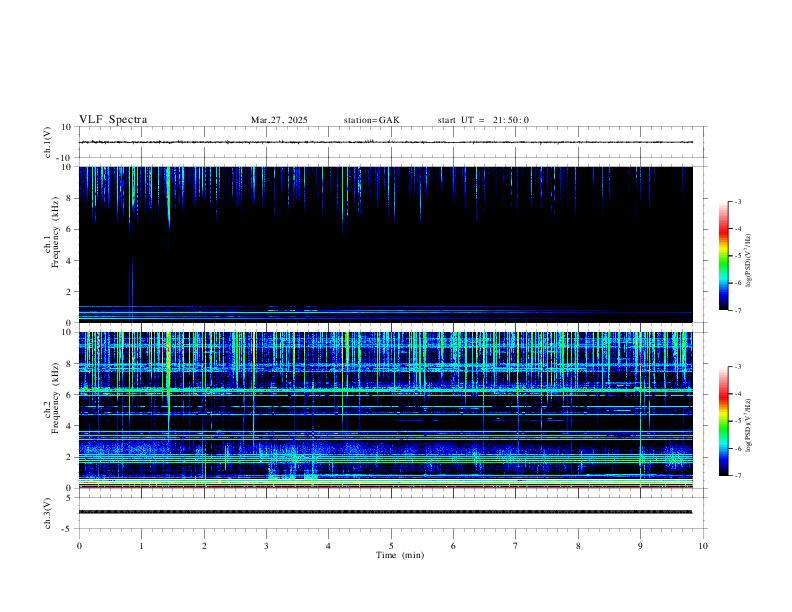Click the bright sferic streak in ch.1 spectrogram near 1.4 min
Viewport: 792px width, 612px height.
tap(168, 198)
